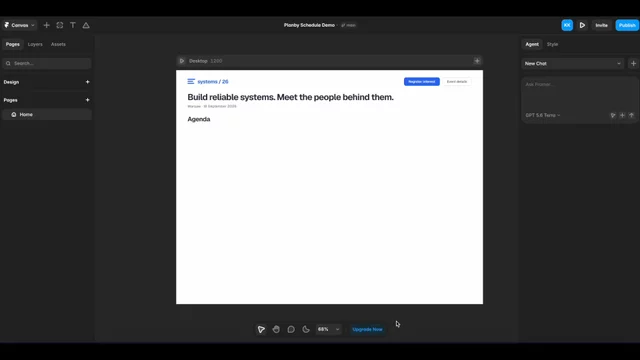The height and width of the screenshot is (360, 640).
Task: Play the Desktop breakpoint preview
Action: tap(182, 61)
